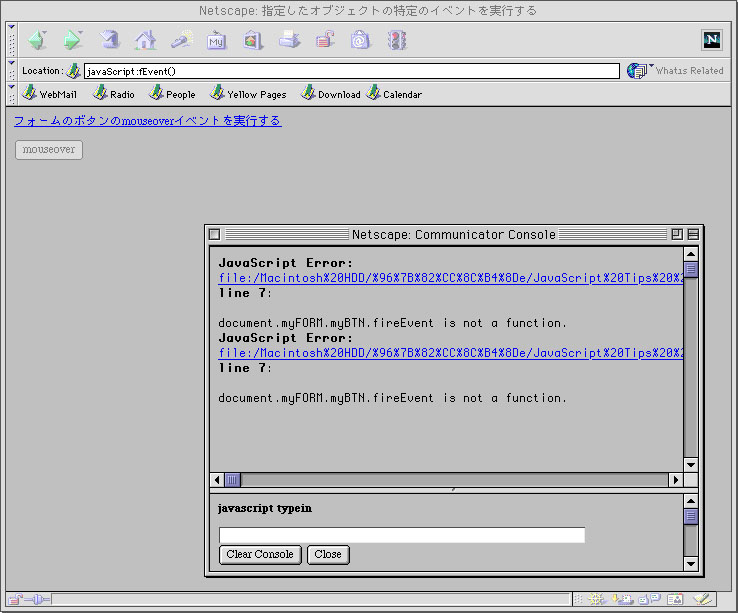This screenshot has height=613, width=738.
Task: Click the Netscape N logo
Action: [x=712, y=40]
